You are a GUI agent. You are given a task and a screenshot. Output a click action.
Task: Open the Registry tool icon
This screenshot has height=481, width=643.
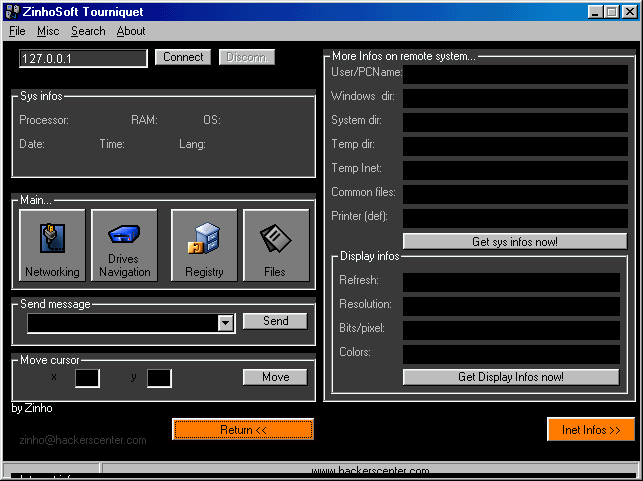click(x=204, y=245)
